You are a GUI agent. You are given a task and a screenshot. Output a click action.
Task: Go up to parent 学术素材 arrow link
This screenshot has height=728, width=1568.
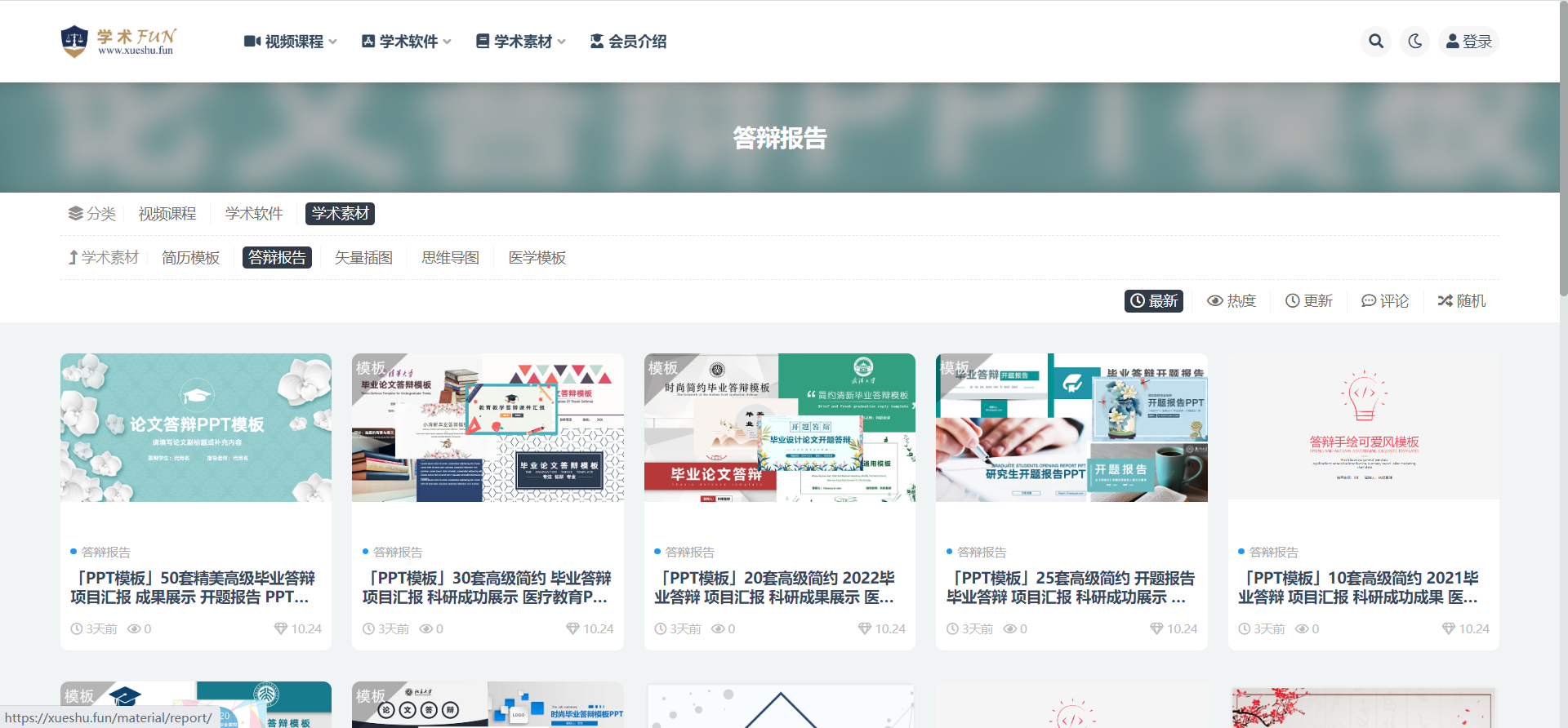pos(104,258)
